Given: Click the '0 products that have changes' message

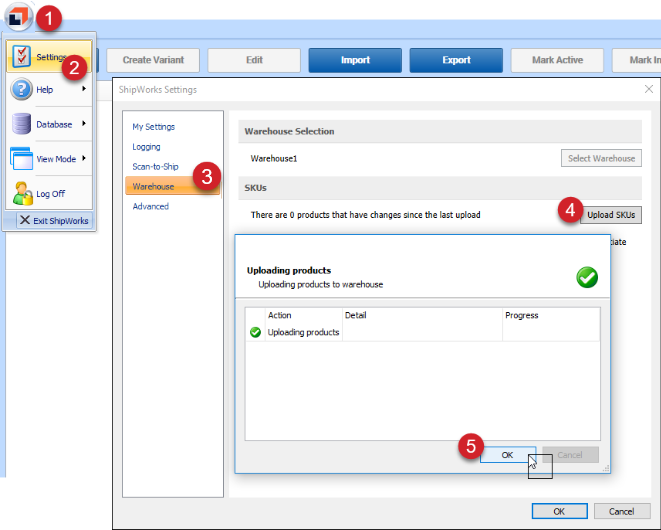Looking at the screenshot, I should point(365,215).
